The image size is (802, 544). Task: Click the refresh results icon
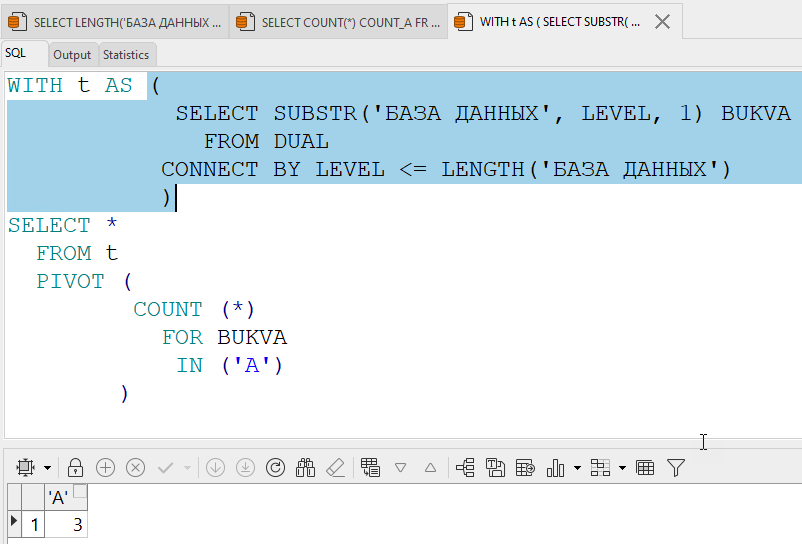click(x=276, y=467)
